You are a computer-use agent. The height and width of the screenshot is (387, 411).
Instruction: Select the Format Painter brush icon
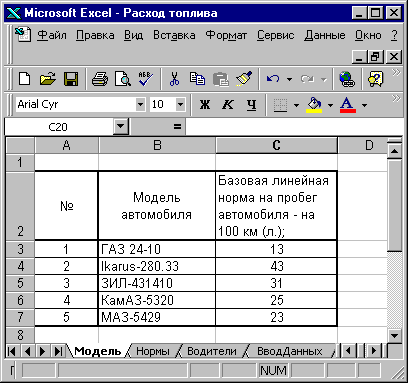pos(244,79)
